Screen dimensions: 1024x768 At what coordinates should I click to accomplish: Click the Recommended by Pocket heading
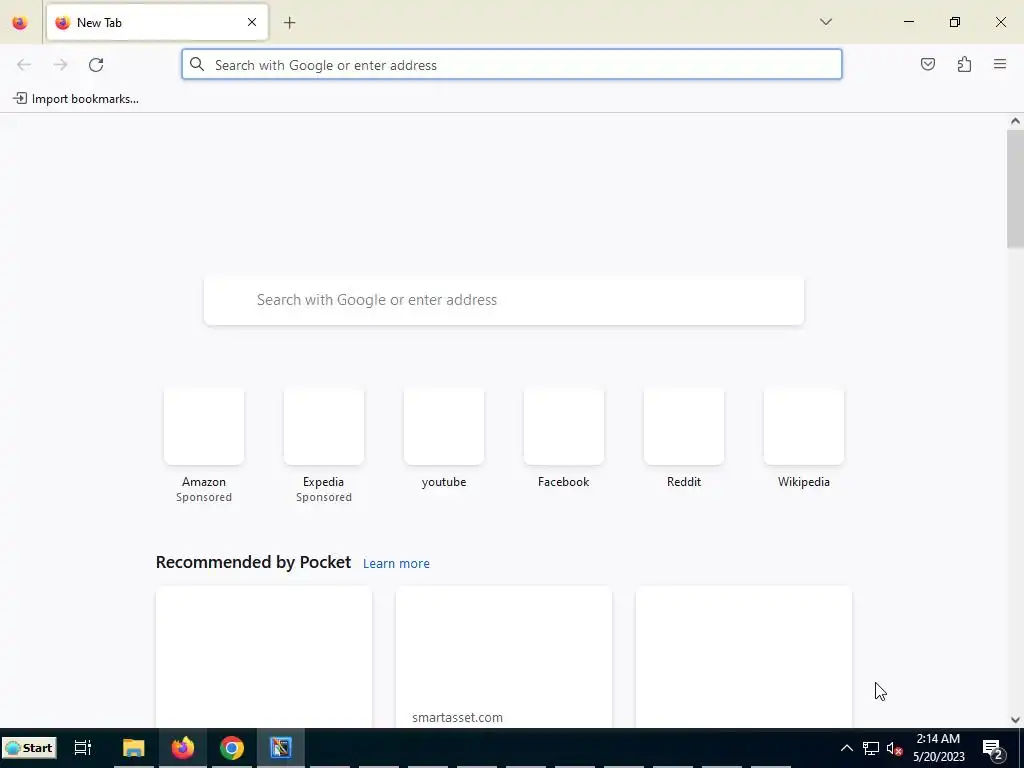pos(253,562)
